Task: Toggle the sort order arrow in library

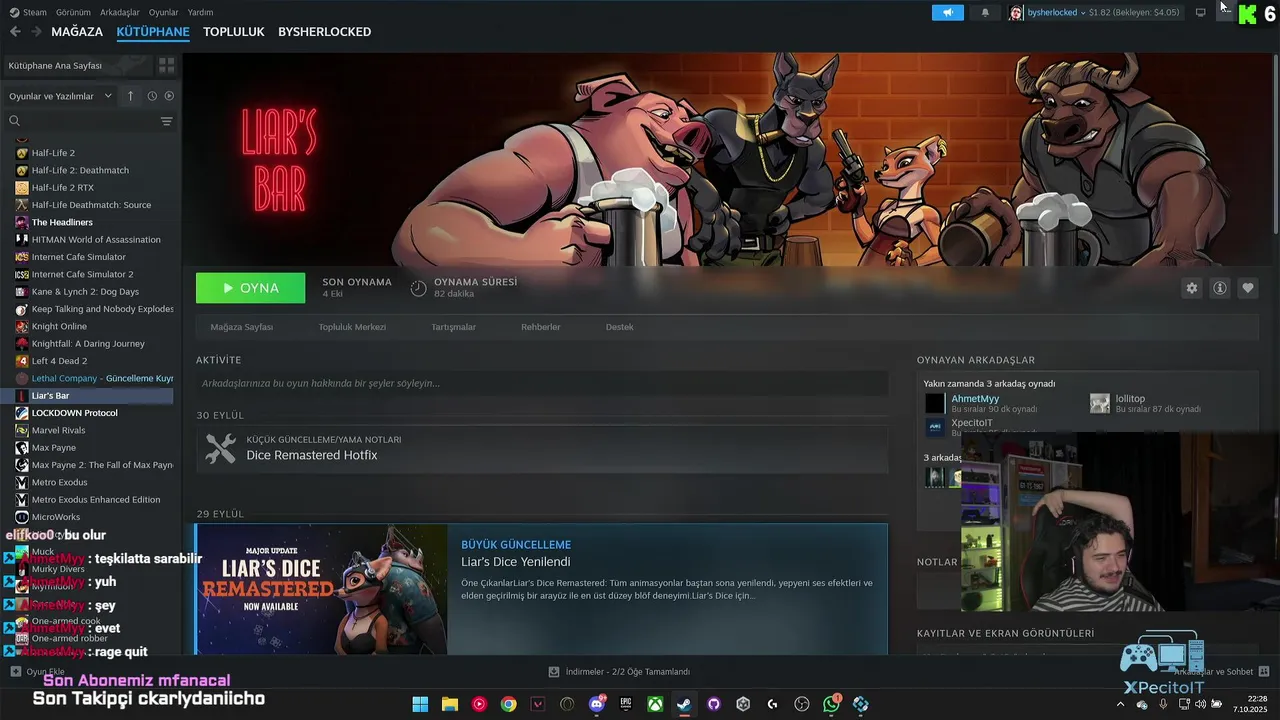Action: (x=130, y=96)
